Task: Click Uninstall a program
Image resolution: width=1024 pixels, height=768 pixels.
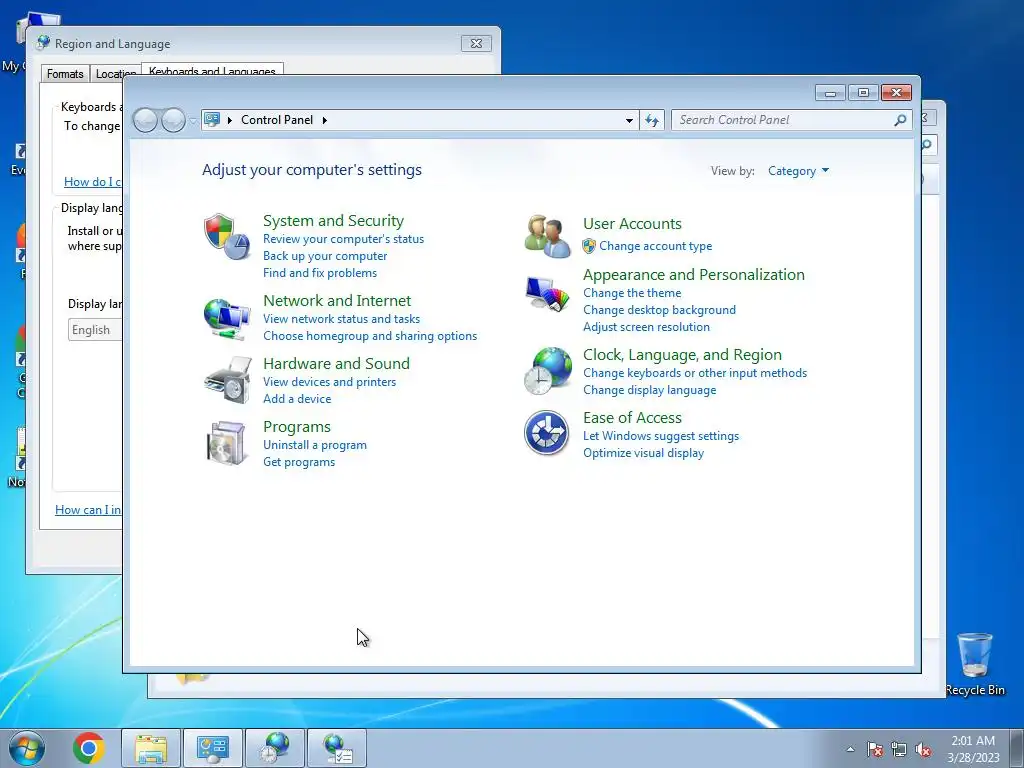Action: click(x=314, y=445)
